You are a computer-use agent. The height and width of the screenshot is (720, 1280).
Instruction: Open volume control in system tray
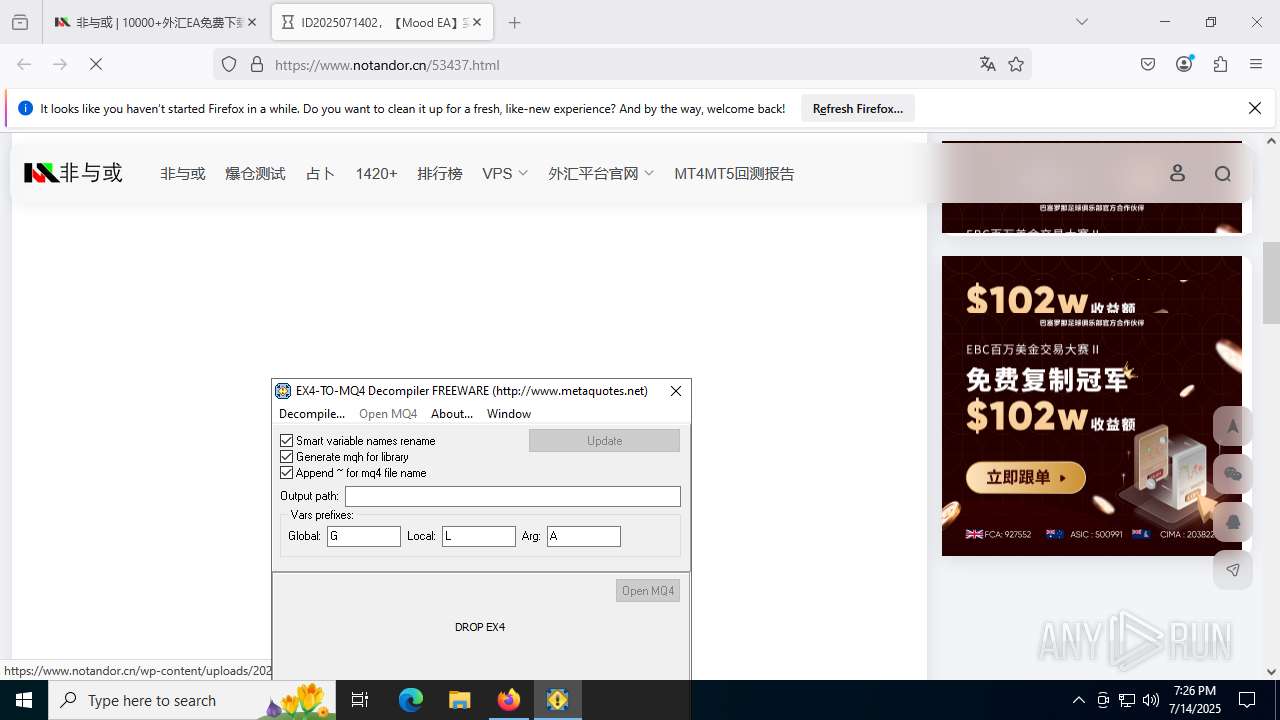click(x=1150, y=700)
